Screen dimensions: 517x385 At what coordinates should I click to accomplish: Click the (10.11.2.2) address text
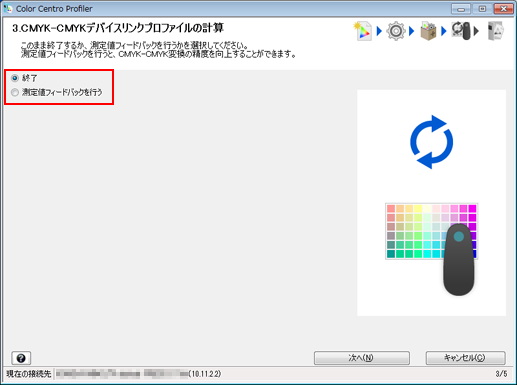pyautogui.click(x=205, y=374)
